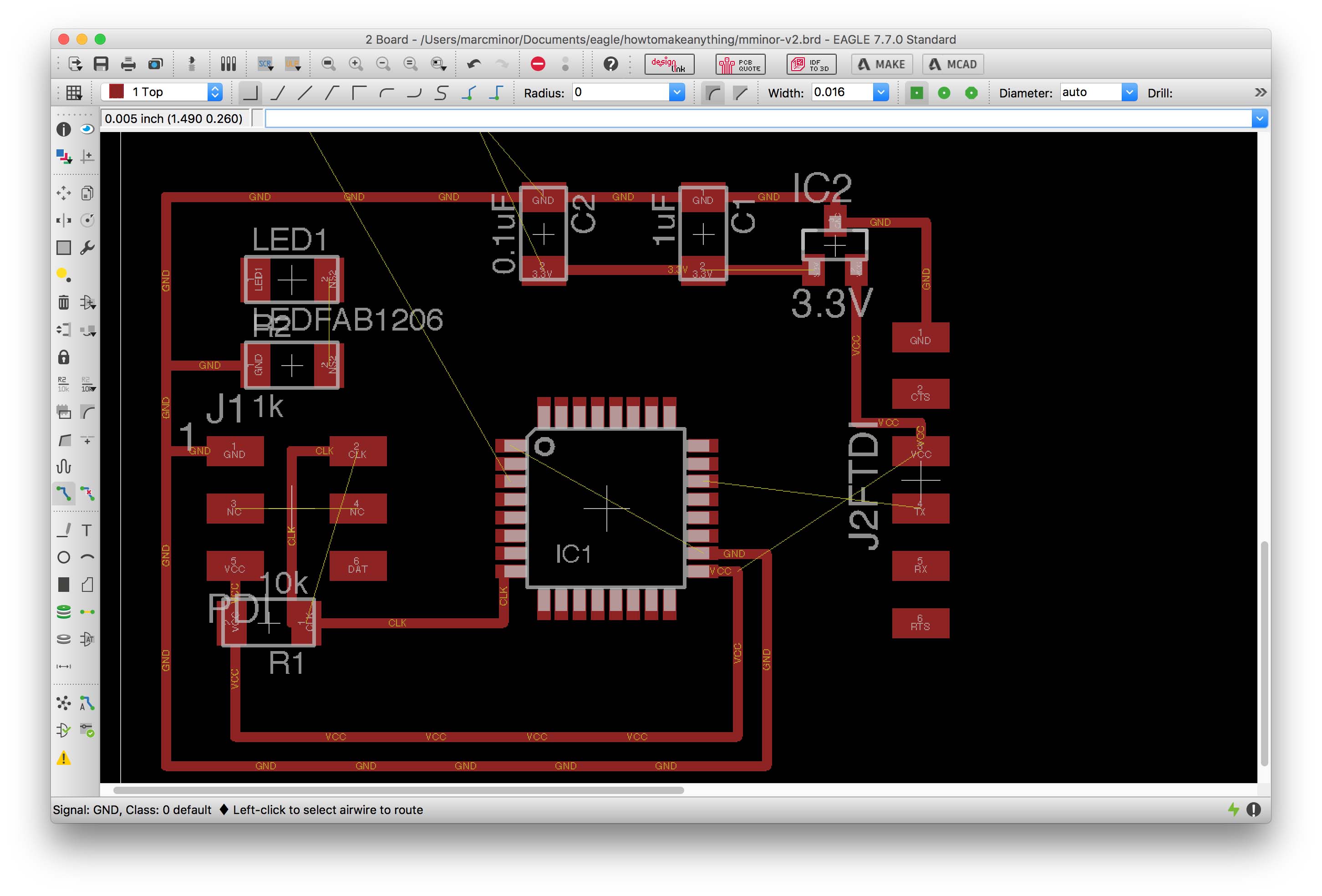
Task: Click the MAKE button
Action: pyautogui.click(x=882, y=64)
